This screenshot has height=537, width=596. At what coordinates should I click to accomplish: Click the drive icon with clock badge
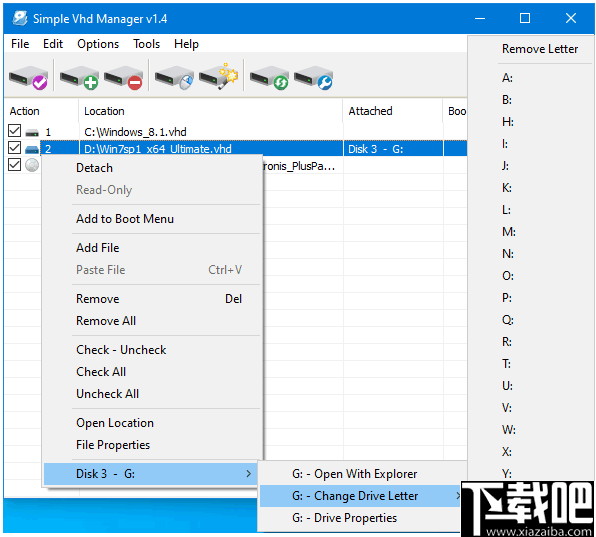174,78
